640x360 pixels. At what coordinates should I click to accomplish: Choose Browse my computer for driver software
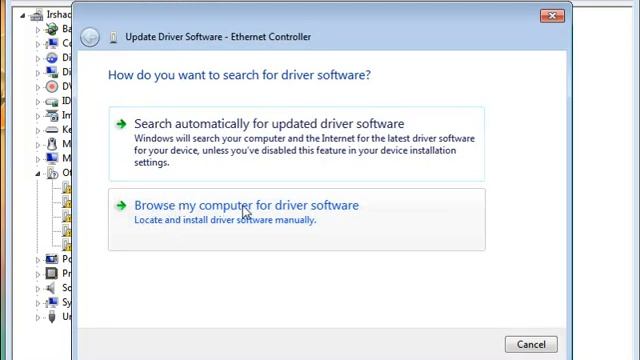point(297,220)
